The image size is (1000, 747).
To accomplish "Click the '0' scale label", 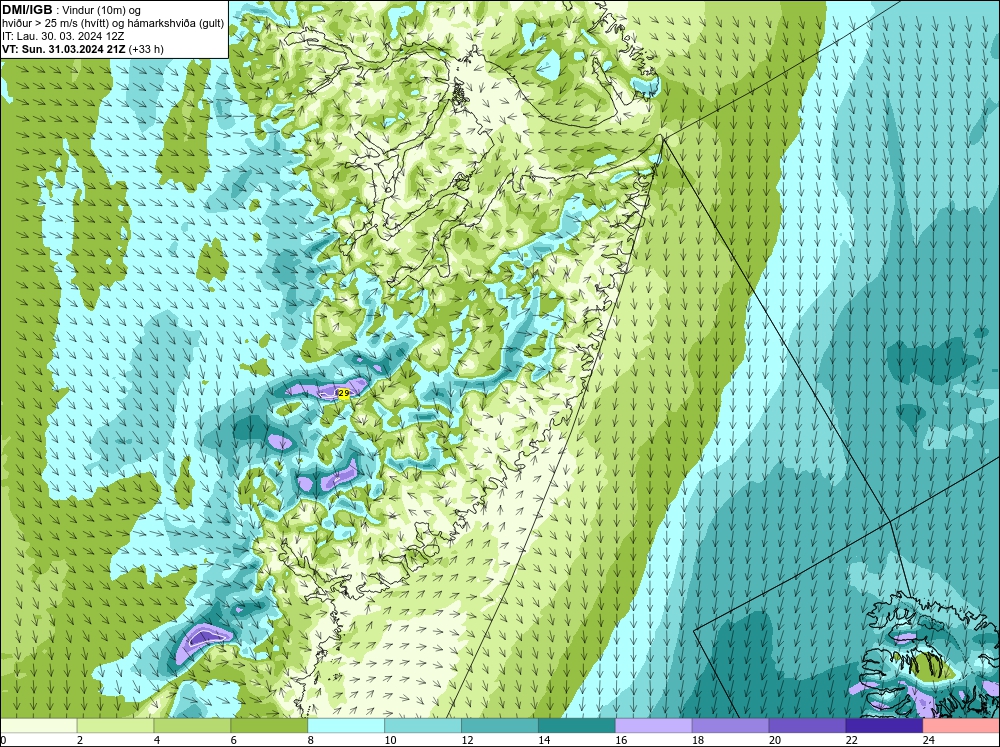I will (3, 740).
